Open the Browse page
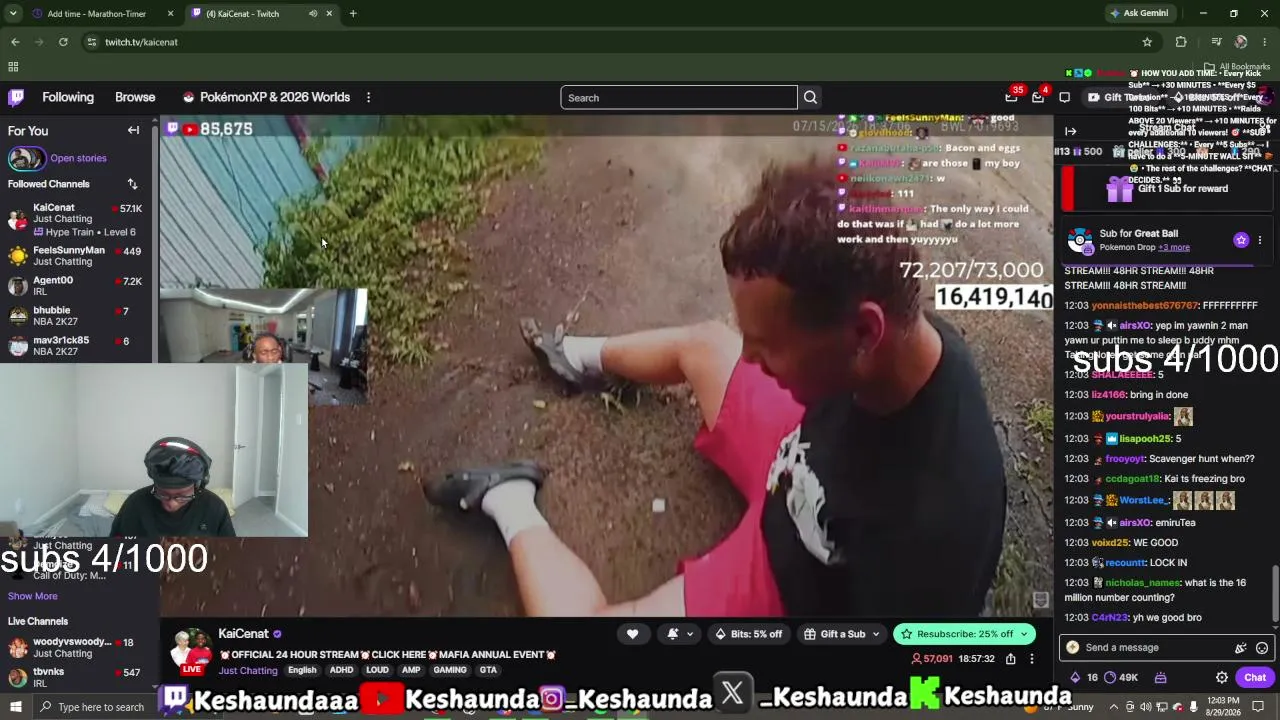 pos(135,97)
